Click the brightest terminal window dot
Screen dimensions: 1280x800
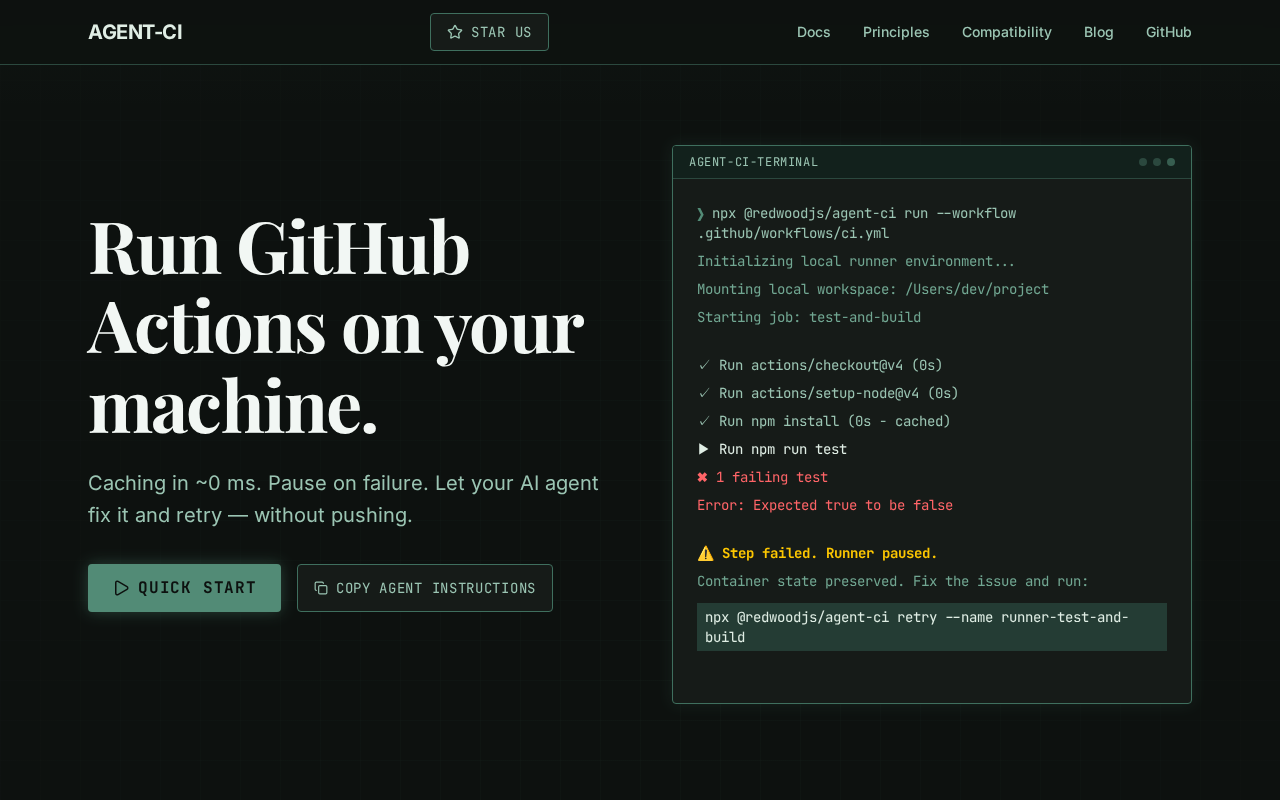pos(1171,162)
